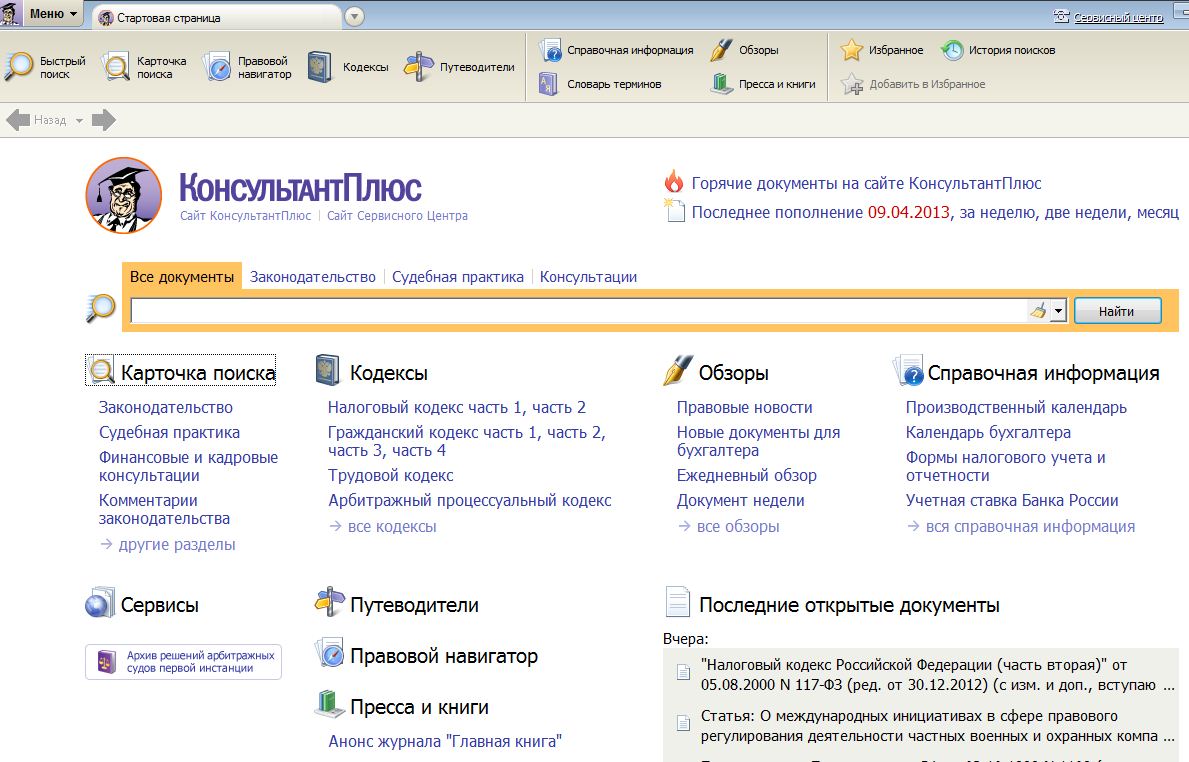Select the Стартовая страница tab

click(216, 17)
